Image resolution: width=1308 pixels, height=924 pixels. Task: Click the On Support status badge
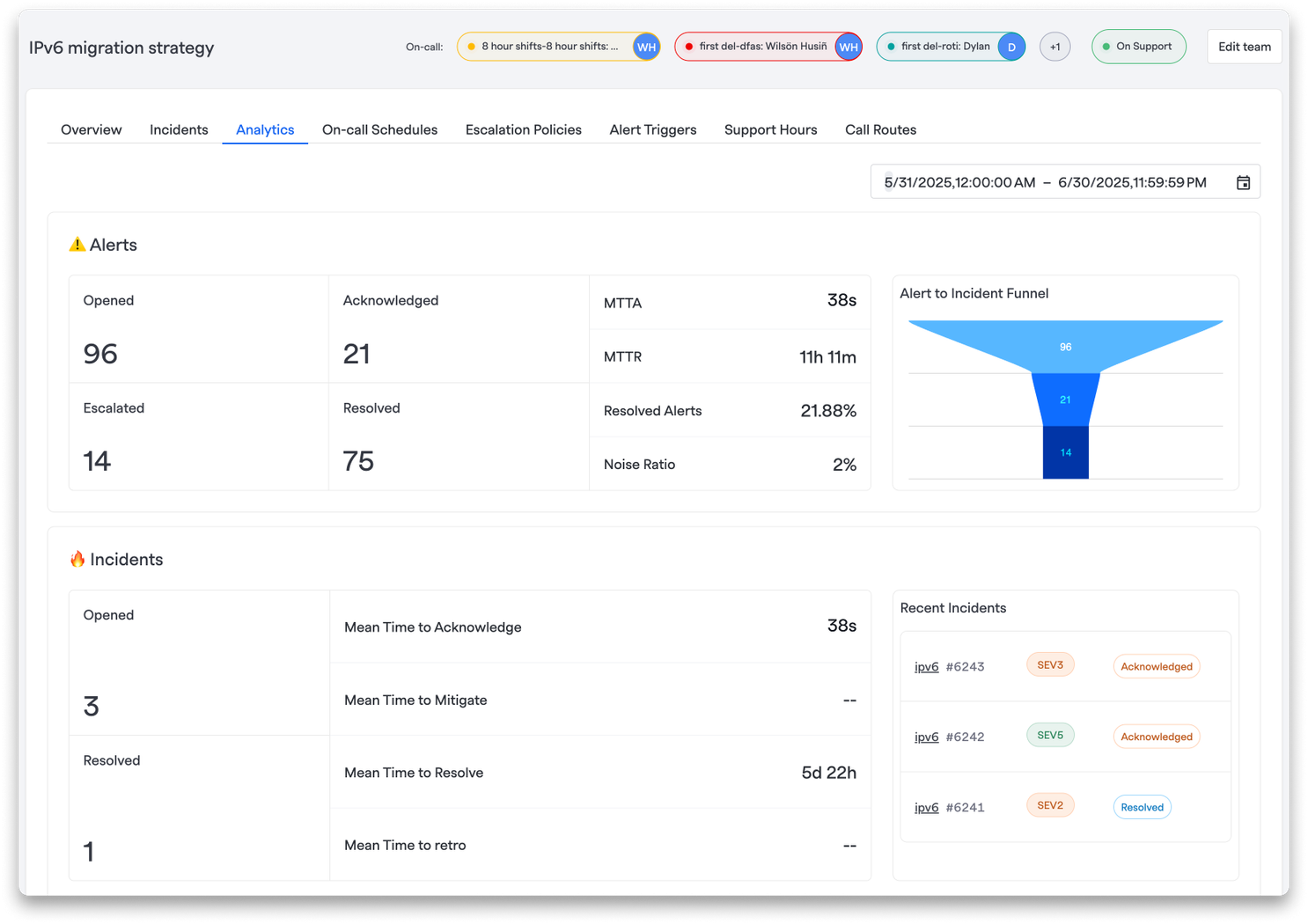1138,47
